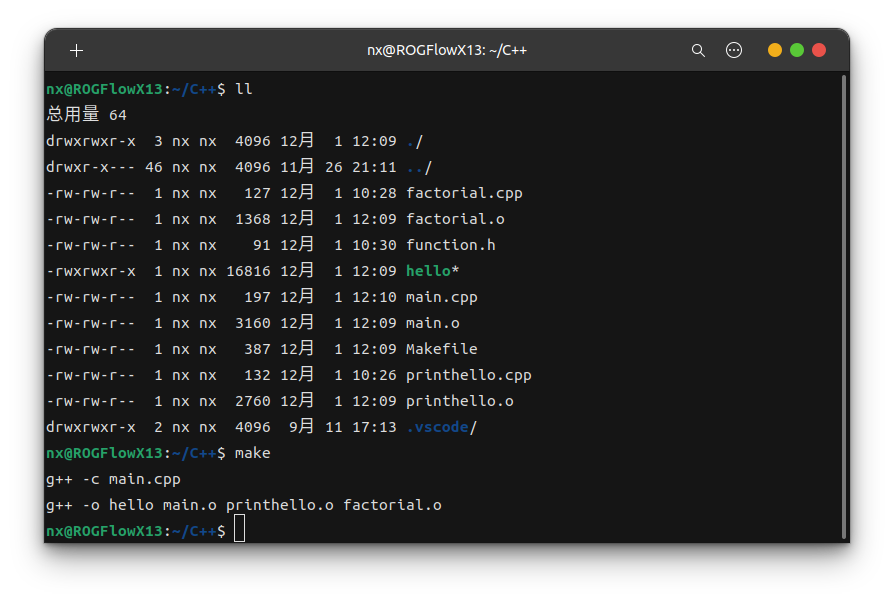The height and width of the screenshot is (603, 894).
Task: Click the function.h filename
Action: (x=450, y=245)
